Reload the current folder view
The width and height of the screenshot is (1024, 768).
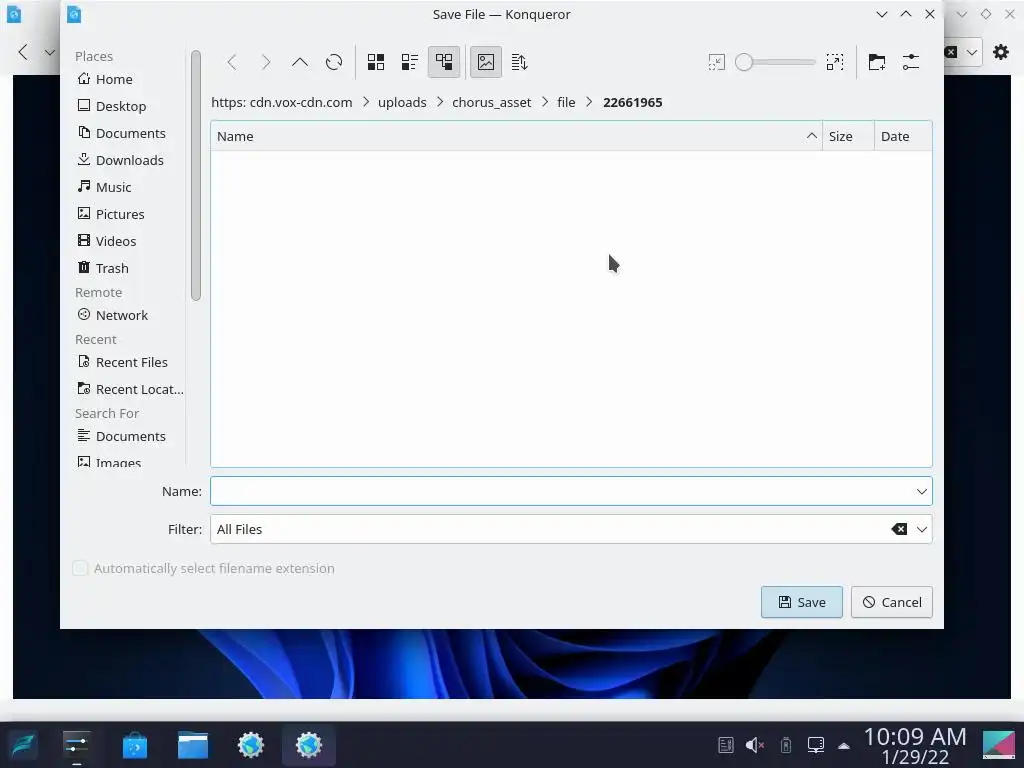[x=334, y=63]
